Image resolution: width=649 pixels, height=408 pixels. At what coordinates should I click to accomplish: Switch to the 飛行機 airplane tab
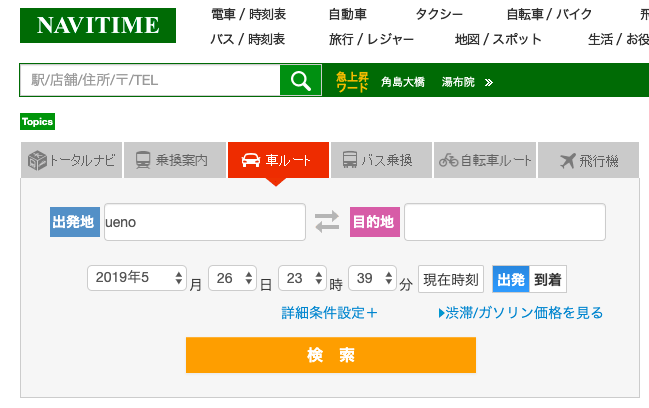point(590,160)
